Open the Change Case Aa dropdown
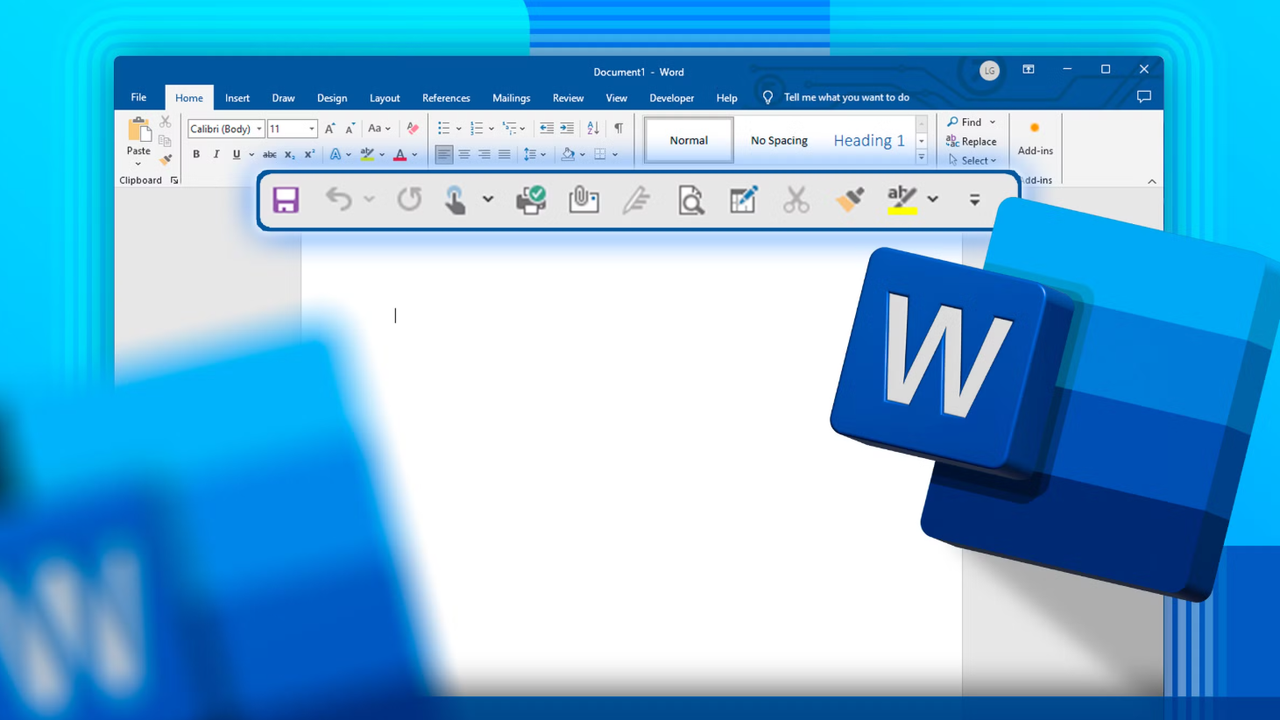The image size is (1280, 720). tap(379, 129)
